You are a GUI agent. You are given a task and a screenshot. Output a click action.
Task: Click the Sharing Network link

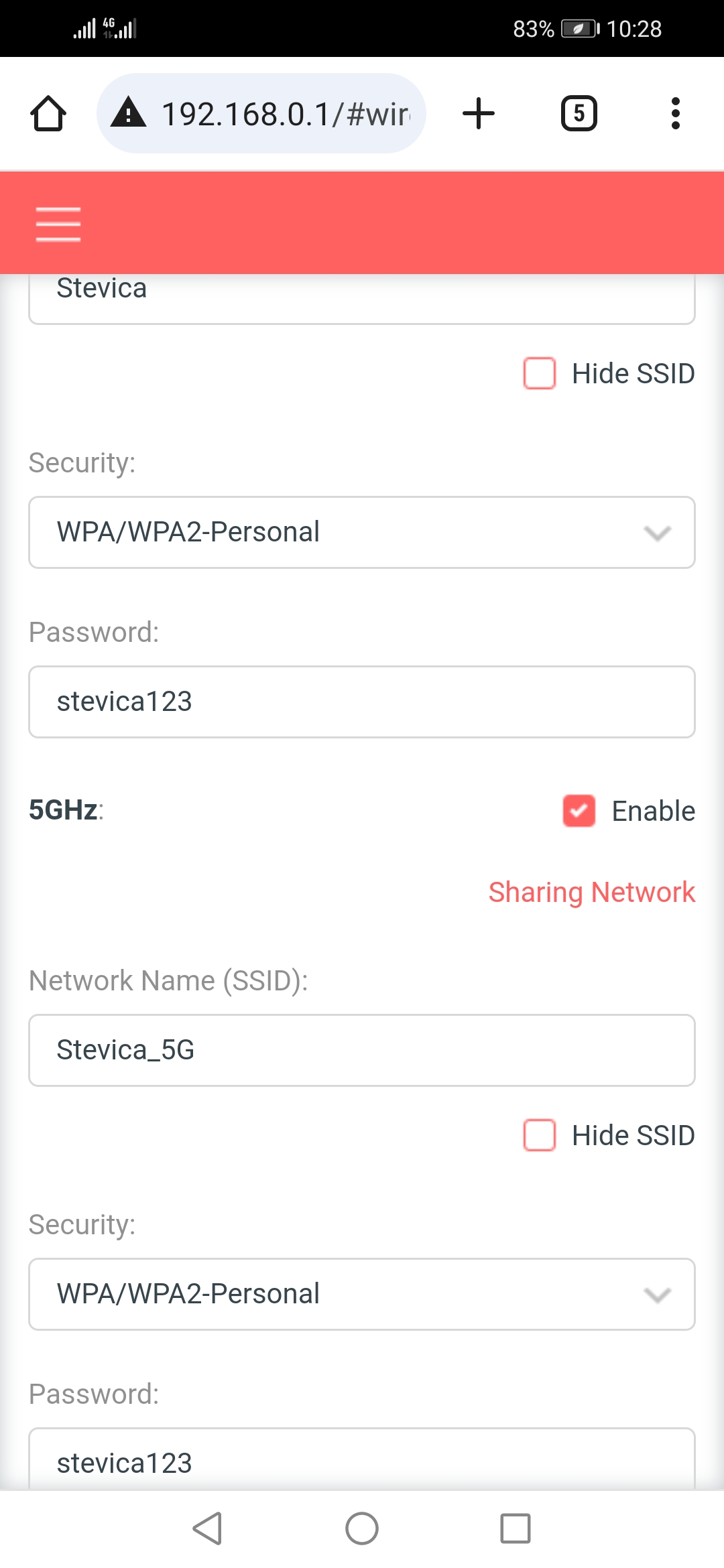pos(591,893)
